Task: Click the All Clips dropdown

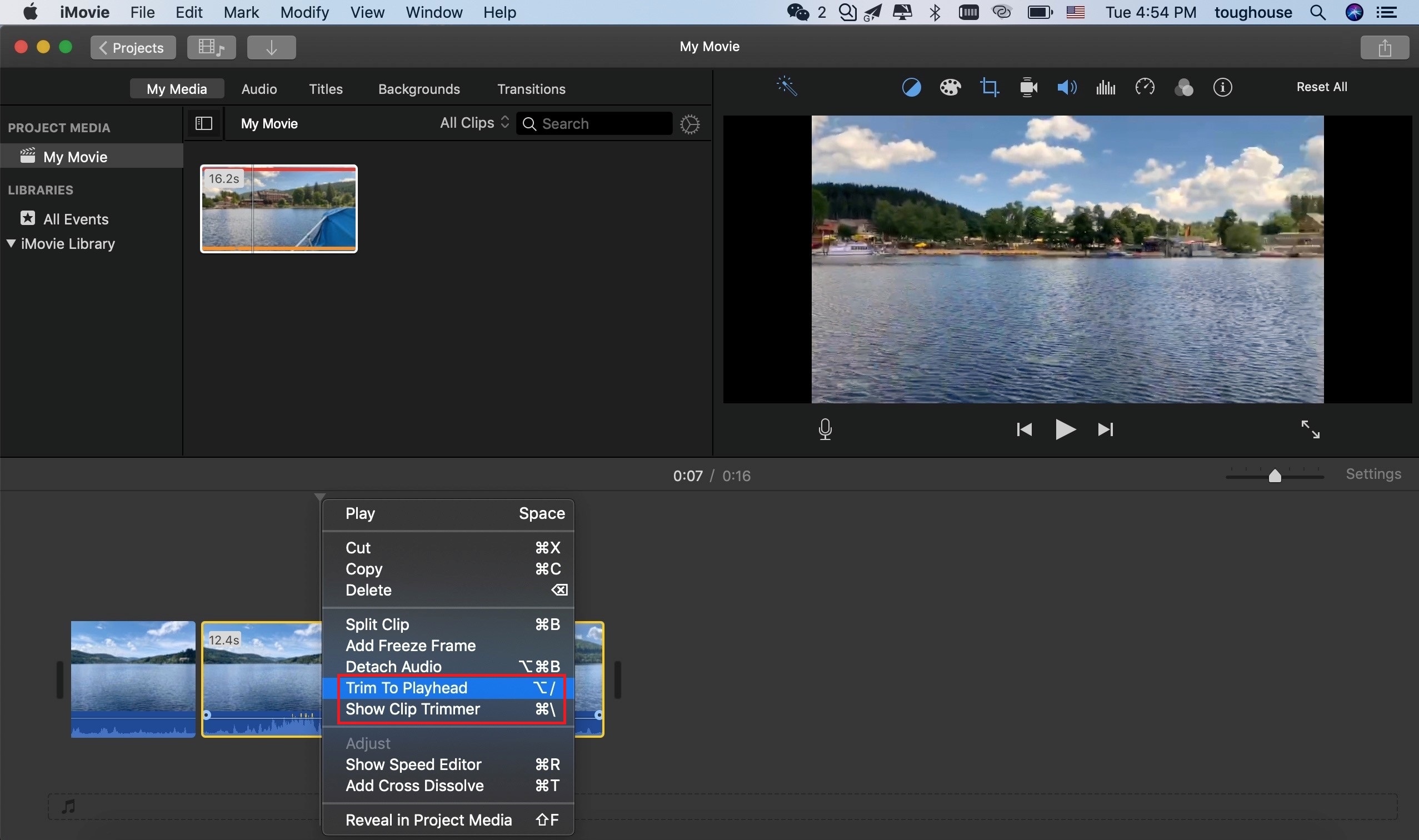Action: (x=473, y=122)
